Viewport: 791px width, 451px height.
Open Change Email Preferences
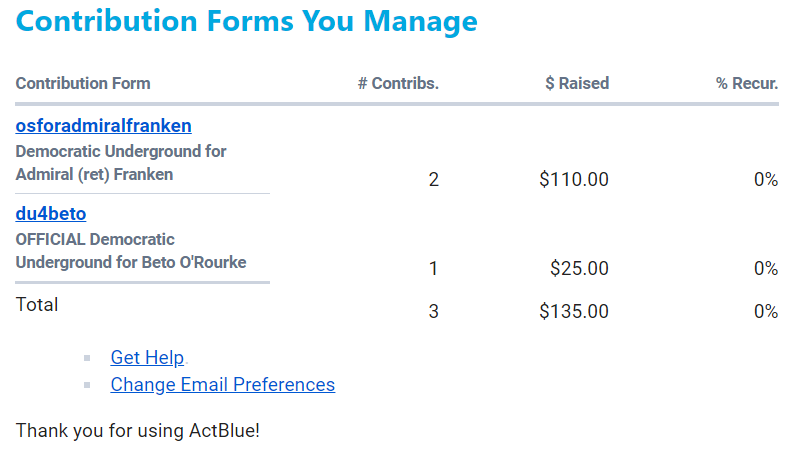[222, 385]
